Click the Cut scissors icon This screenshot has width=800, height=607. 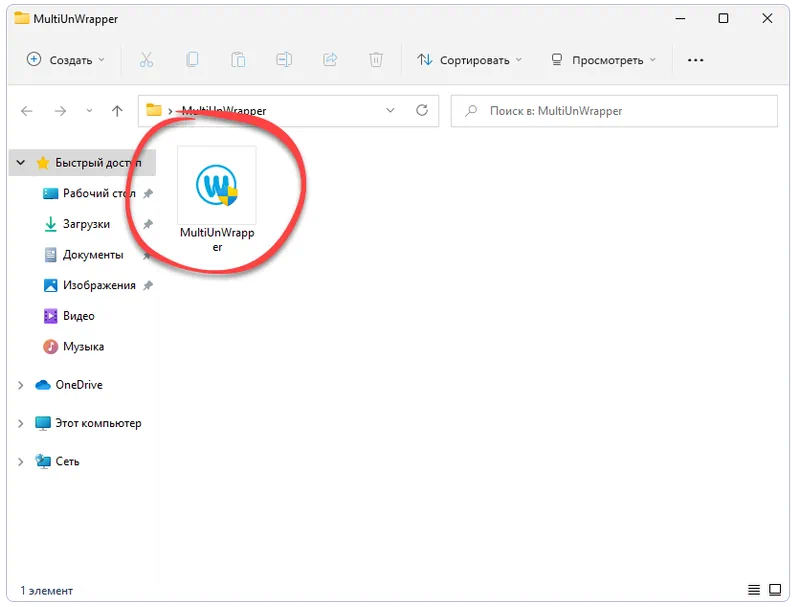[146, 60]
